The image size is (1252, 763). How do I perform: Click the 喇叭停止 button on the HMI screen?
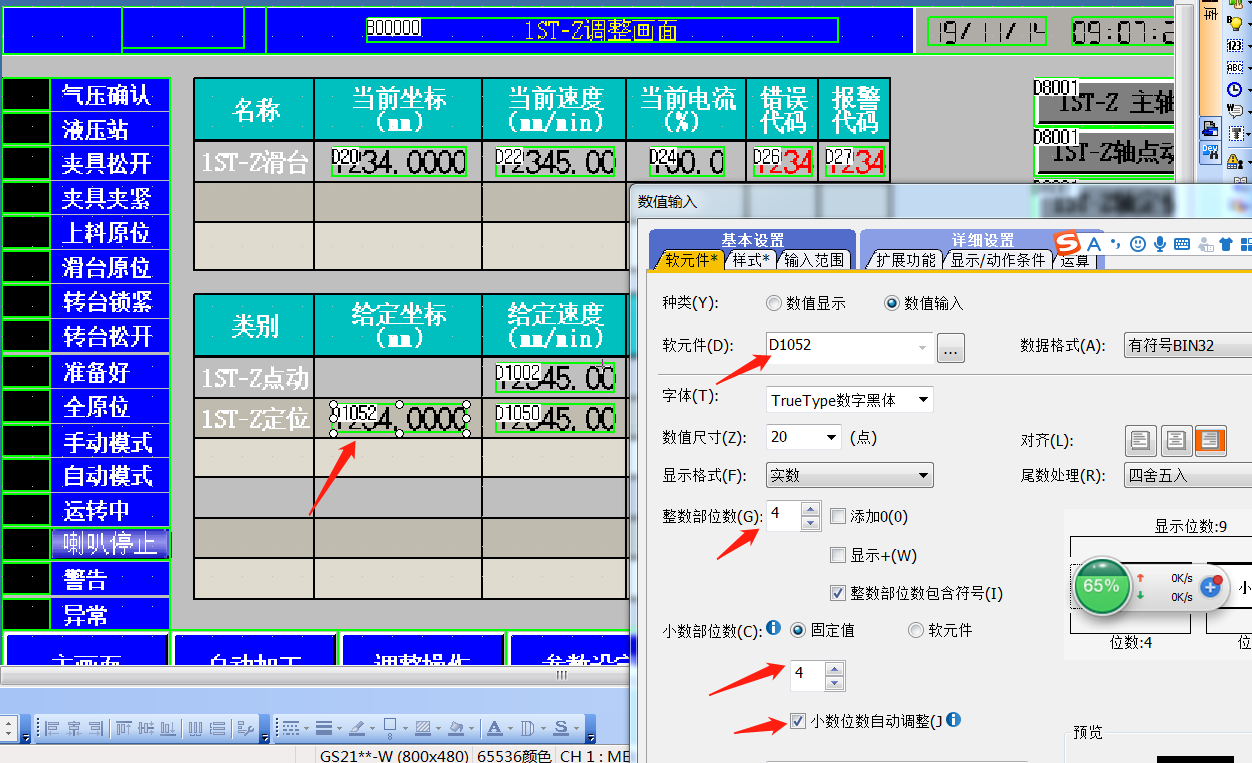[109, 544]
